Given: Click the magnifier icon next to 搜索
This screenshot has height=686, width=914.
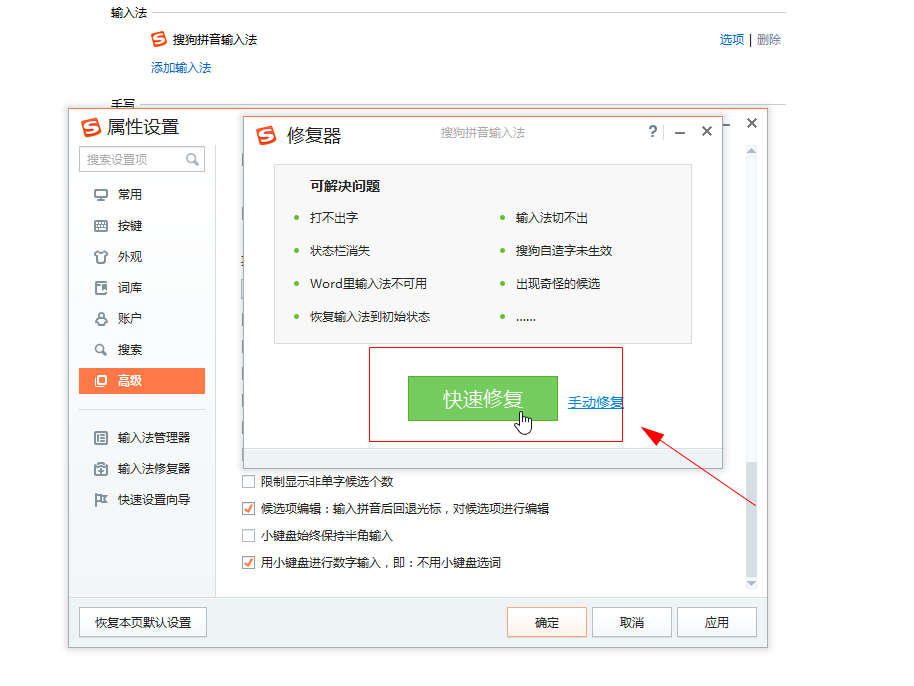Looking at the screenshot, I should pyautogui.click(x=101, y=350).
